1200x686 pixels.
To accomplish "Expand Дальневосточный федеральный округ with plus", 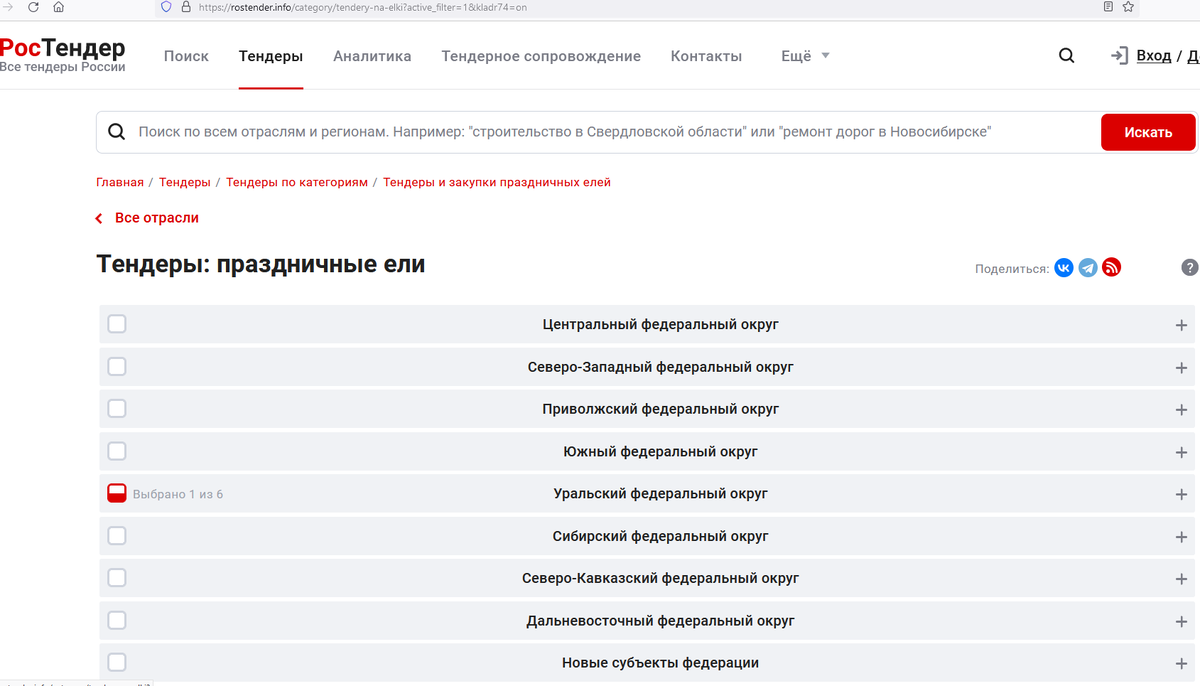I will click(1181, 621).
